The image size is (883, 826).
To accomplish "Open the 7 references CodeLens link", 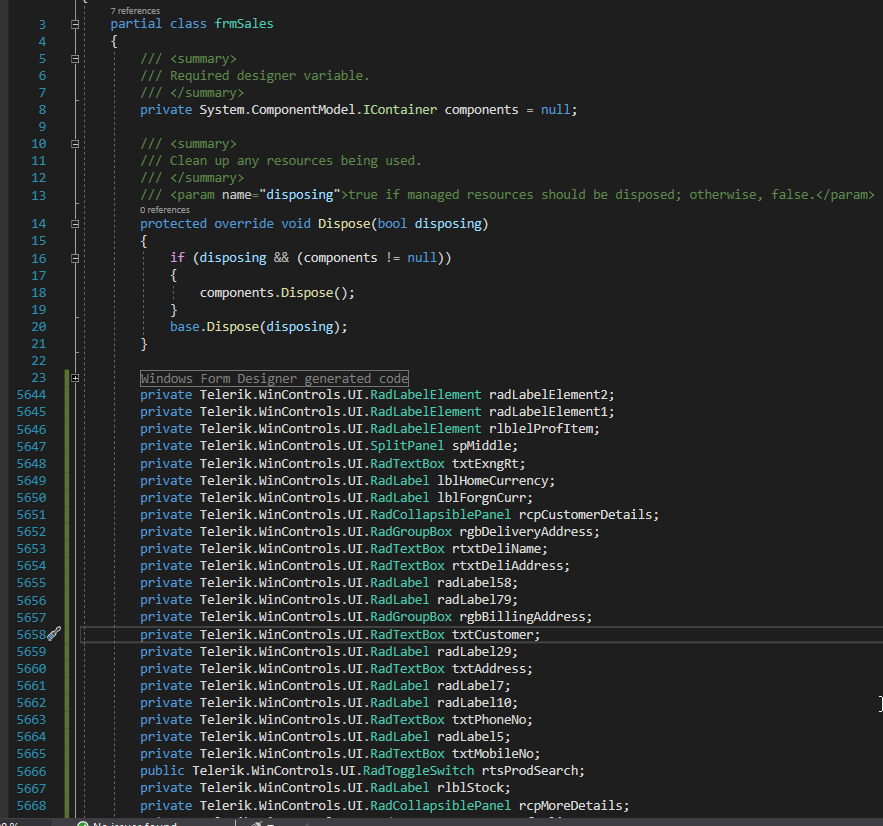I will pyautogui.click(x=135, y=10).
